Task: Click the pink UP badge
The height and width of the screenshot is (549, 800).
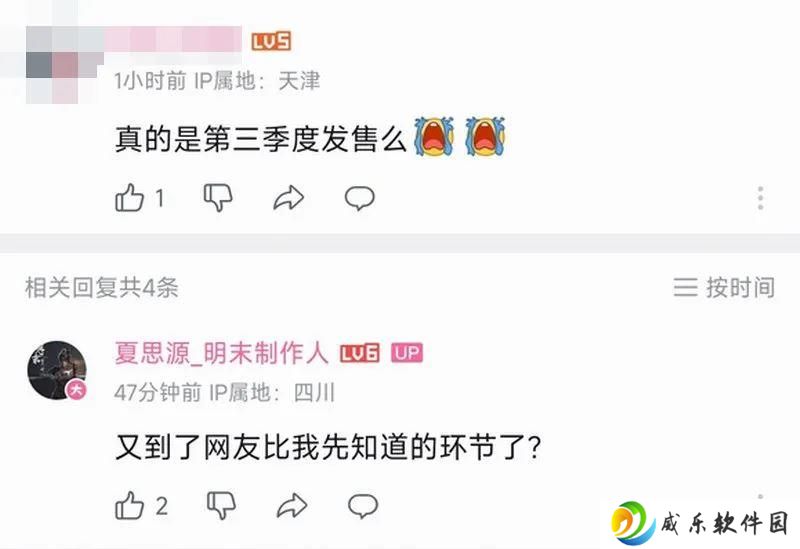Action: (x=407, y=353)
